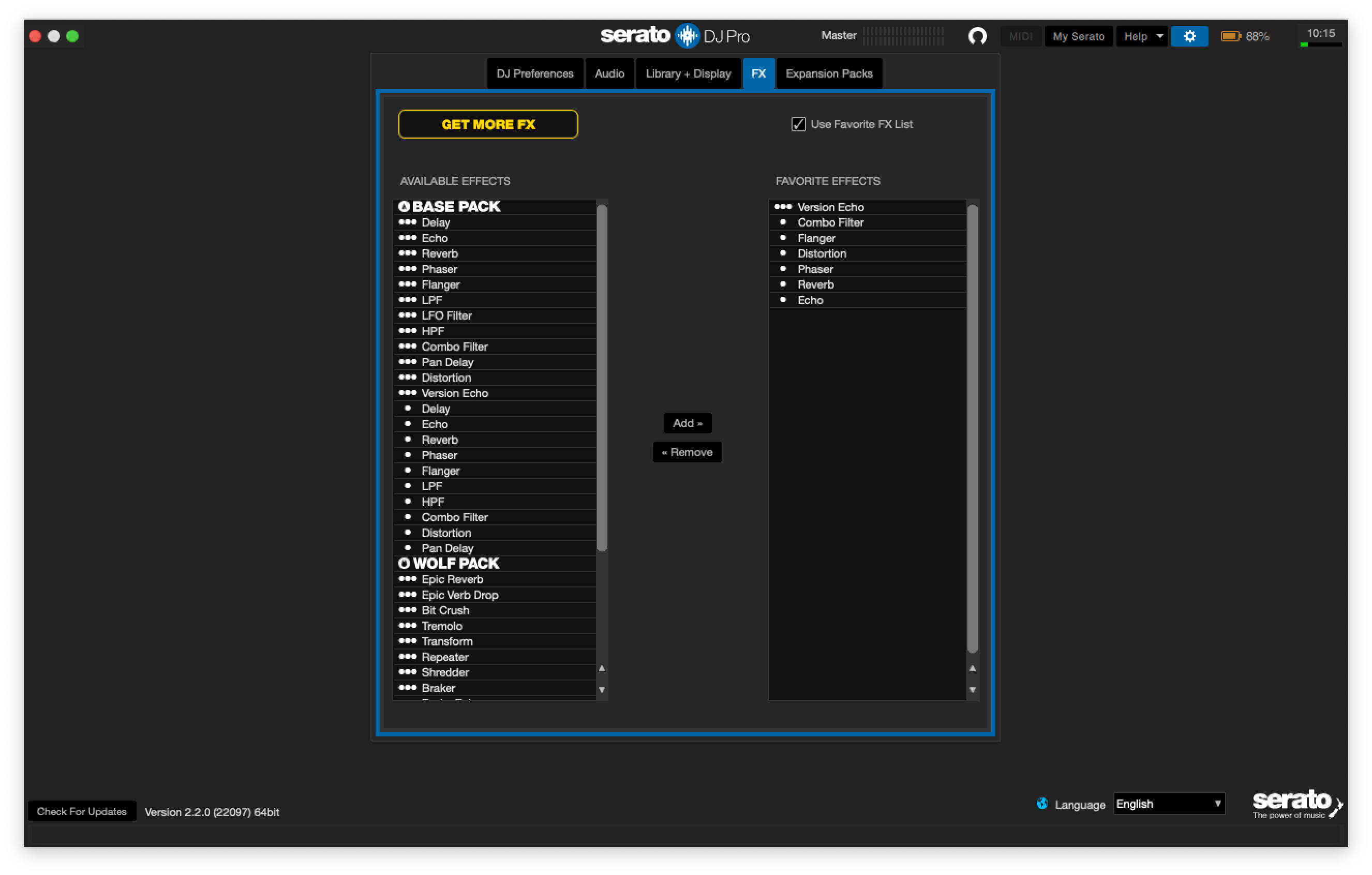Click the 10:15 clock display
The image size is (1372, 875).
point(1321,34)
